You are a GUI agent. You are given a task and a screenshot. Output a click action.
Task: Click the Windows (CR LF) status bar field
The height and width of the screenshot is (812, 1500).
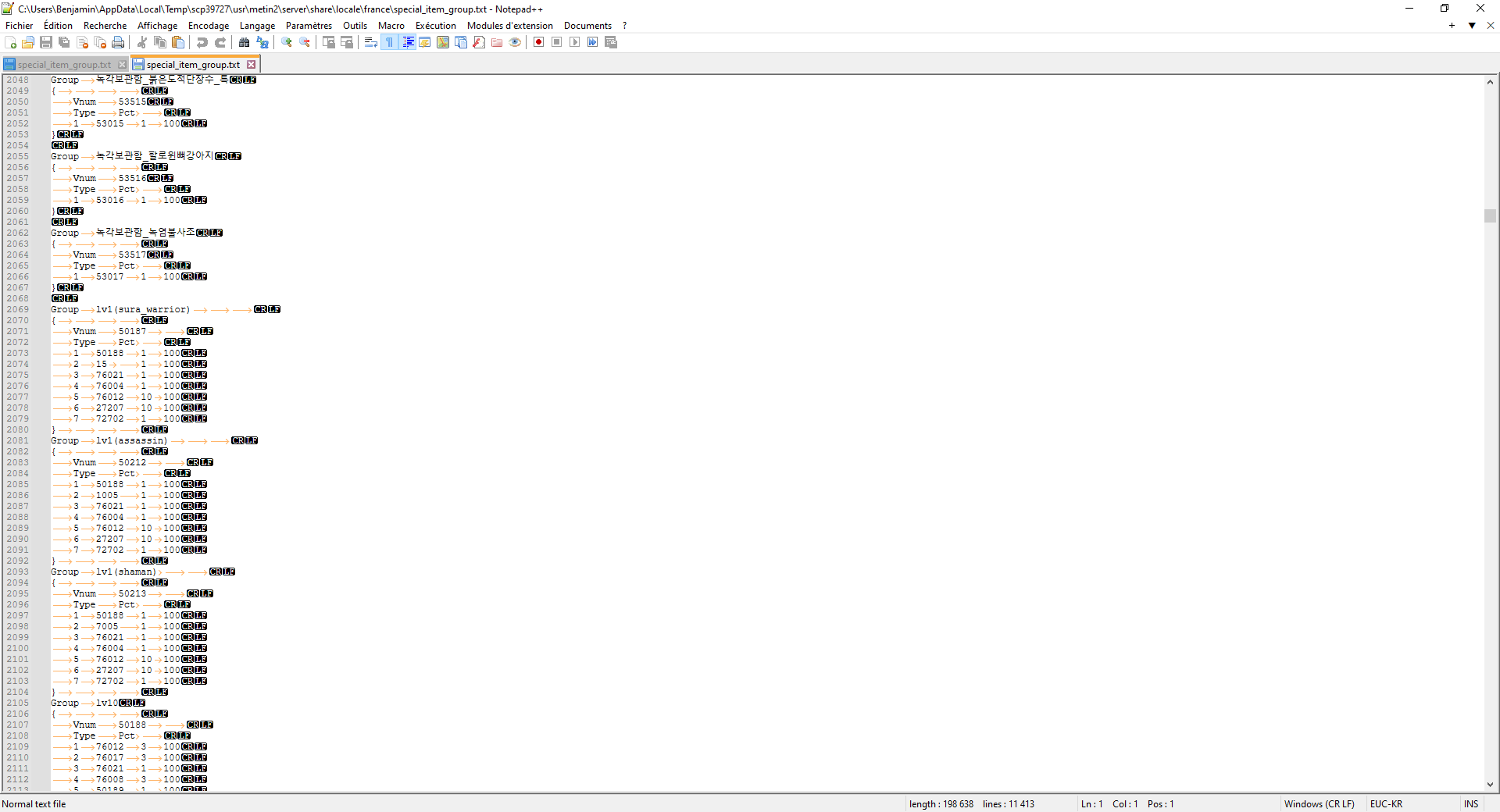(x=1319, y=804)
